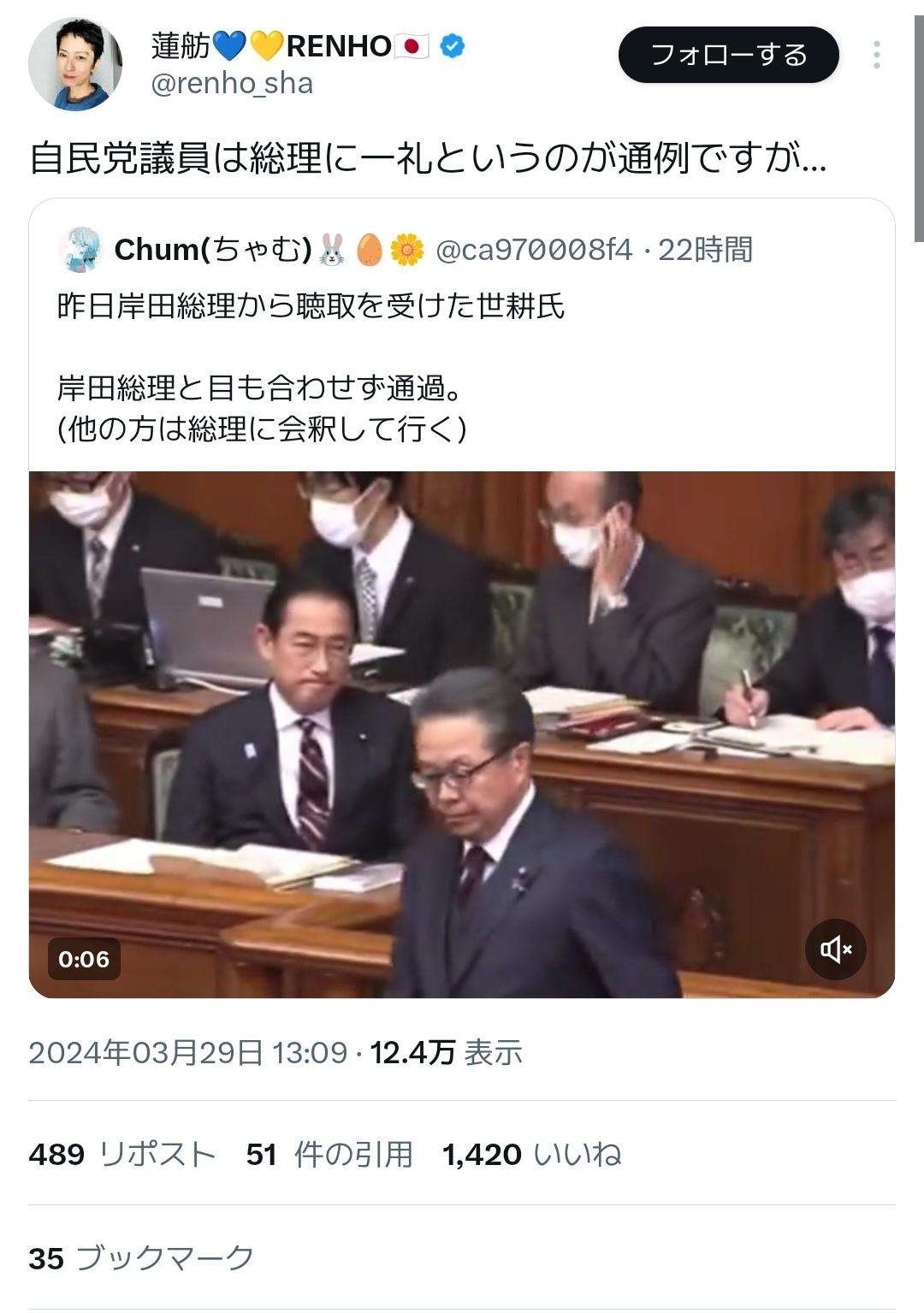Click the 2024年03月29日 13:09 timestamp
This screenshot has height=1313, width=924.
[x=188, y=1052]
